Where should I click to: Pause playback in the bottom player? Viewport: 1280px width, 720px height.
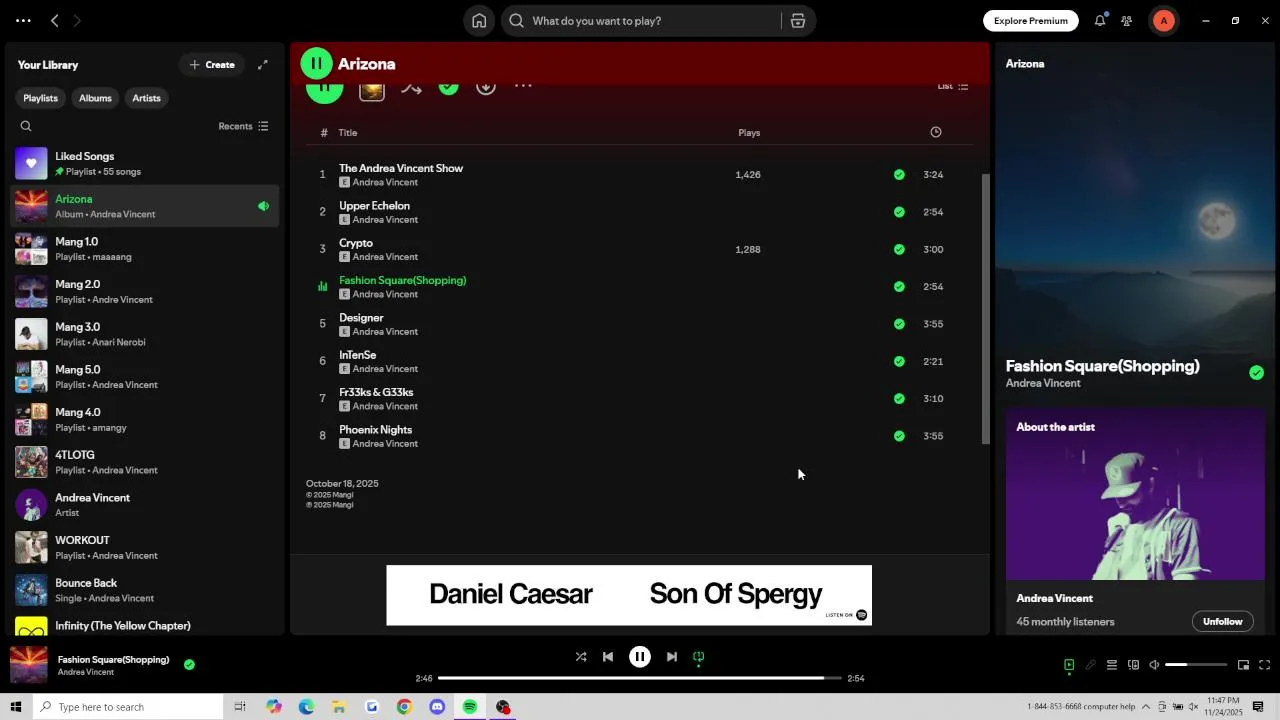(640, 657)
